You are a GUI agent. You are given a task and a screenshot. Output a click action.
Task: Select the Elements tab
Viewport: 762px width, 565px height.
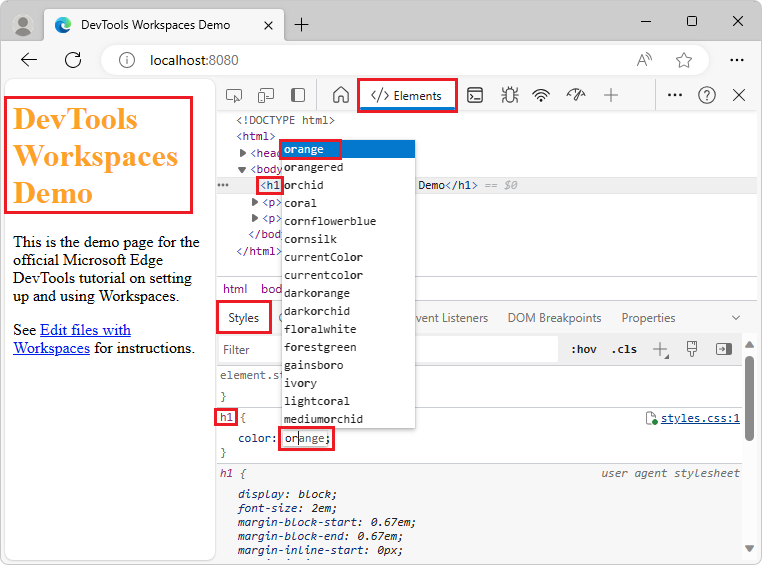[x=407, y=96]
